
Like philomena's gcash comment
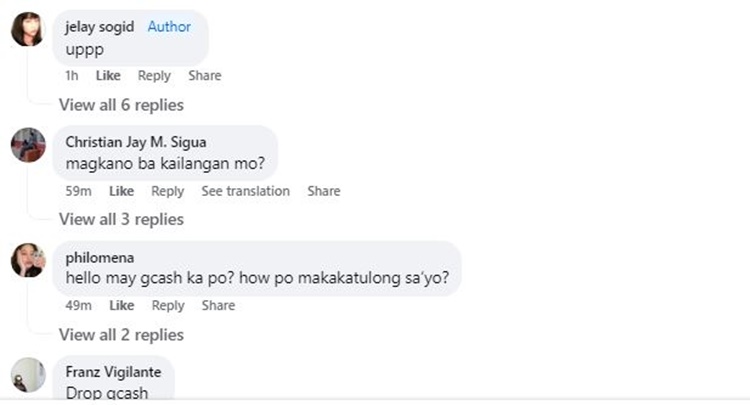point(121,306)
